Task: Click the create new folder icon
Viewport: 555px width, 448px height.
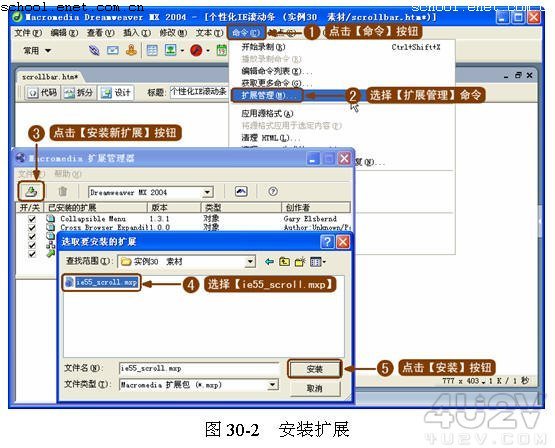Action: (300, 262)
